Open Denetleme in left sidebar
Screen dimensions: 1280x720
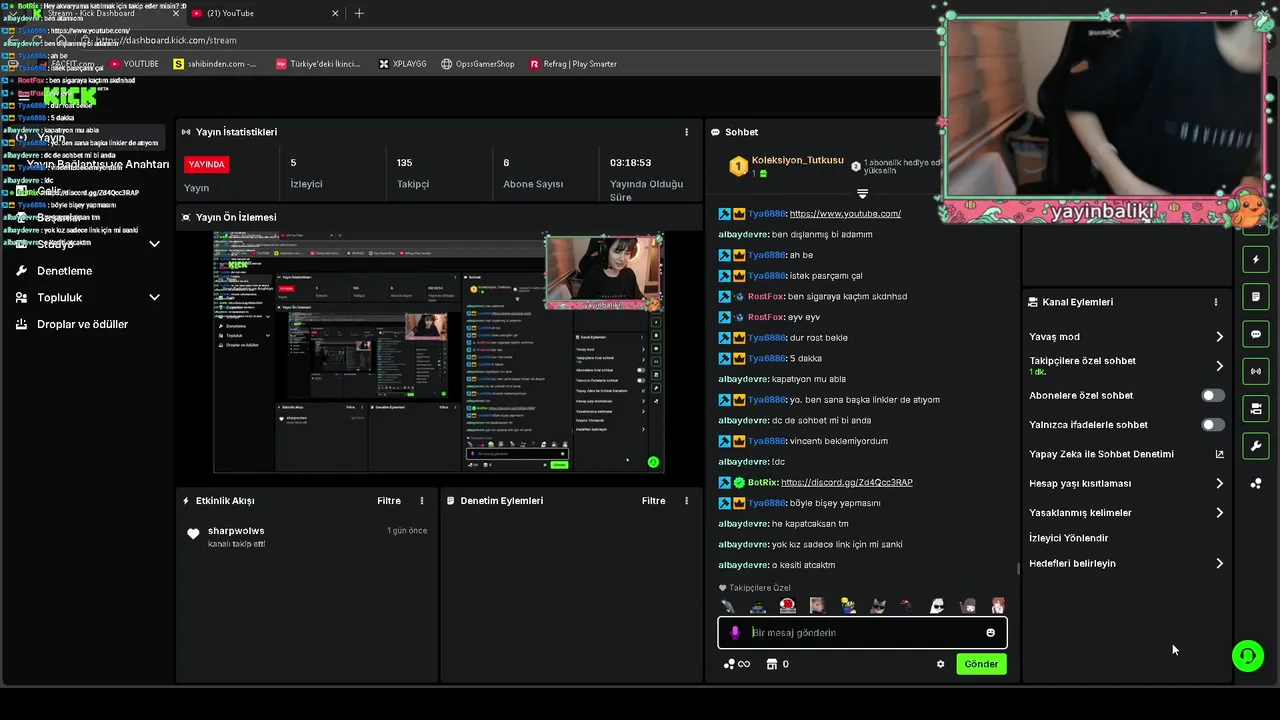point(64,271)
